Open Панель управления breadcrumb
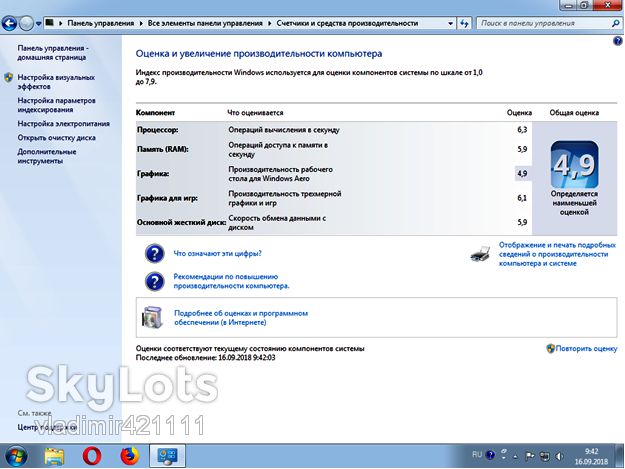 point(100,23)
